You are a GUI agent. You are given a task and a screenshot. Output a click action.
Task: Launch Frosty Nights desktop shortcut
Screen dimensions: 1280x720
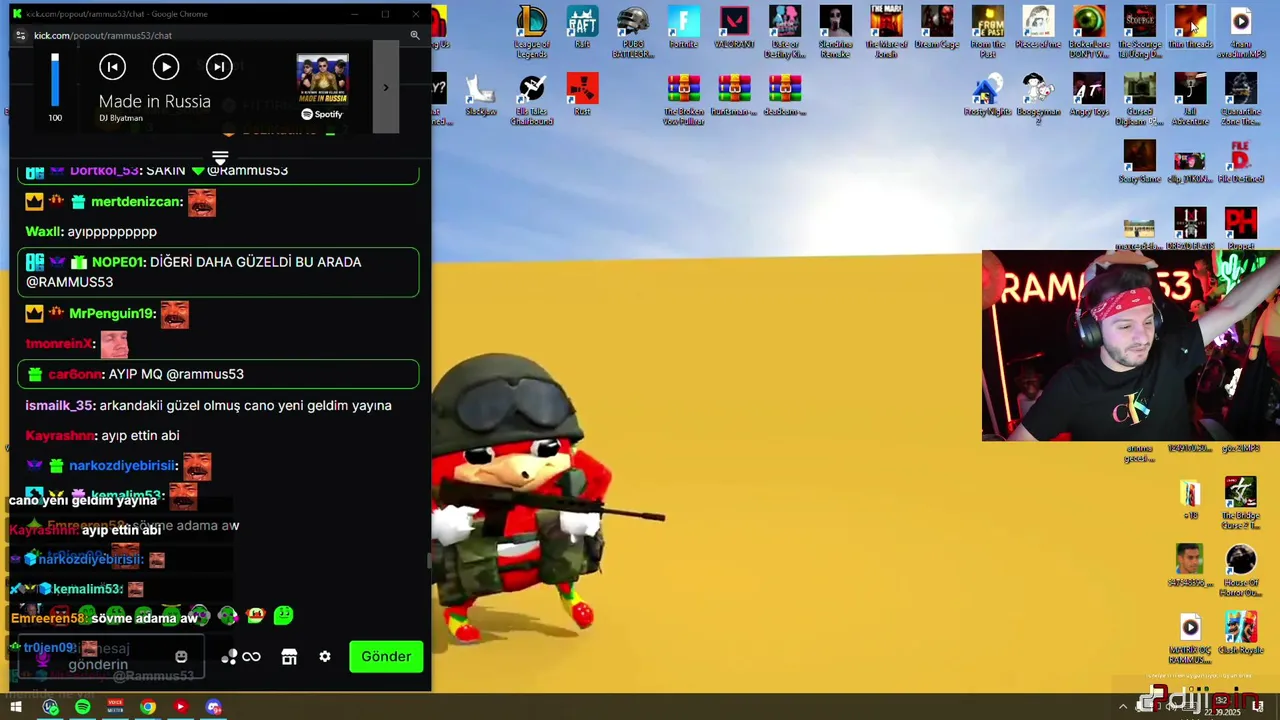click(x=988, y=94)
